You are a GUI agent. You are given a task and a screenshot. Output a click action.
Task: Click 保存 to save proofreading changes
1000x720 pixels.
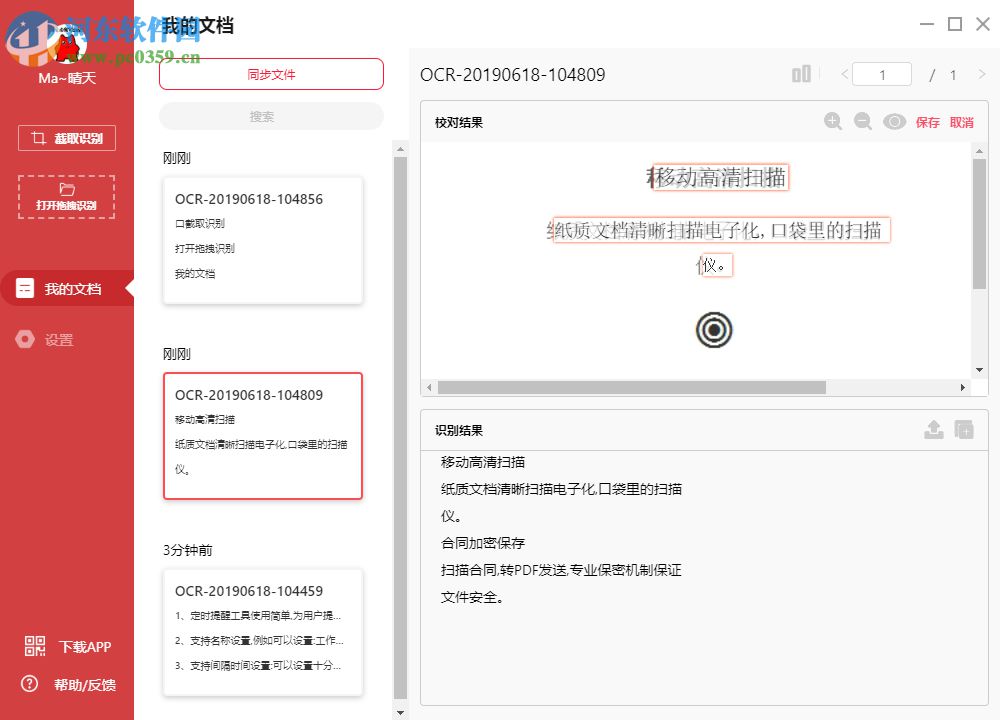click(926, 121)
